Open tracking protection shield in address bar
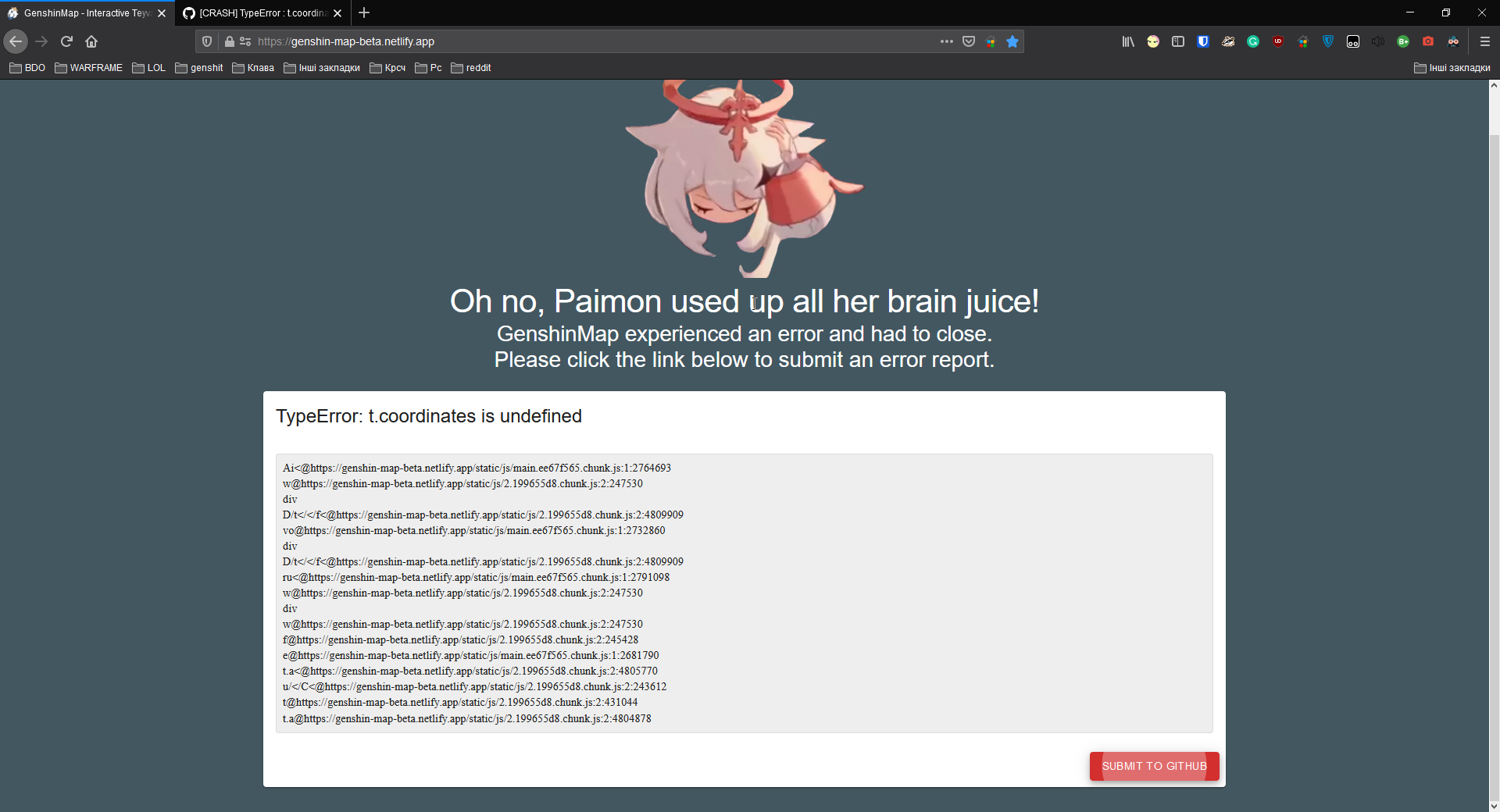The width and height of the screenshot is (1500, 812). (x=207, y=41)
